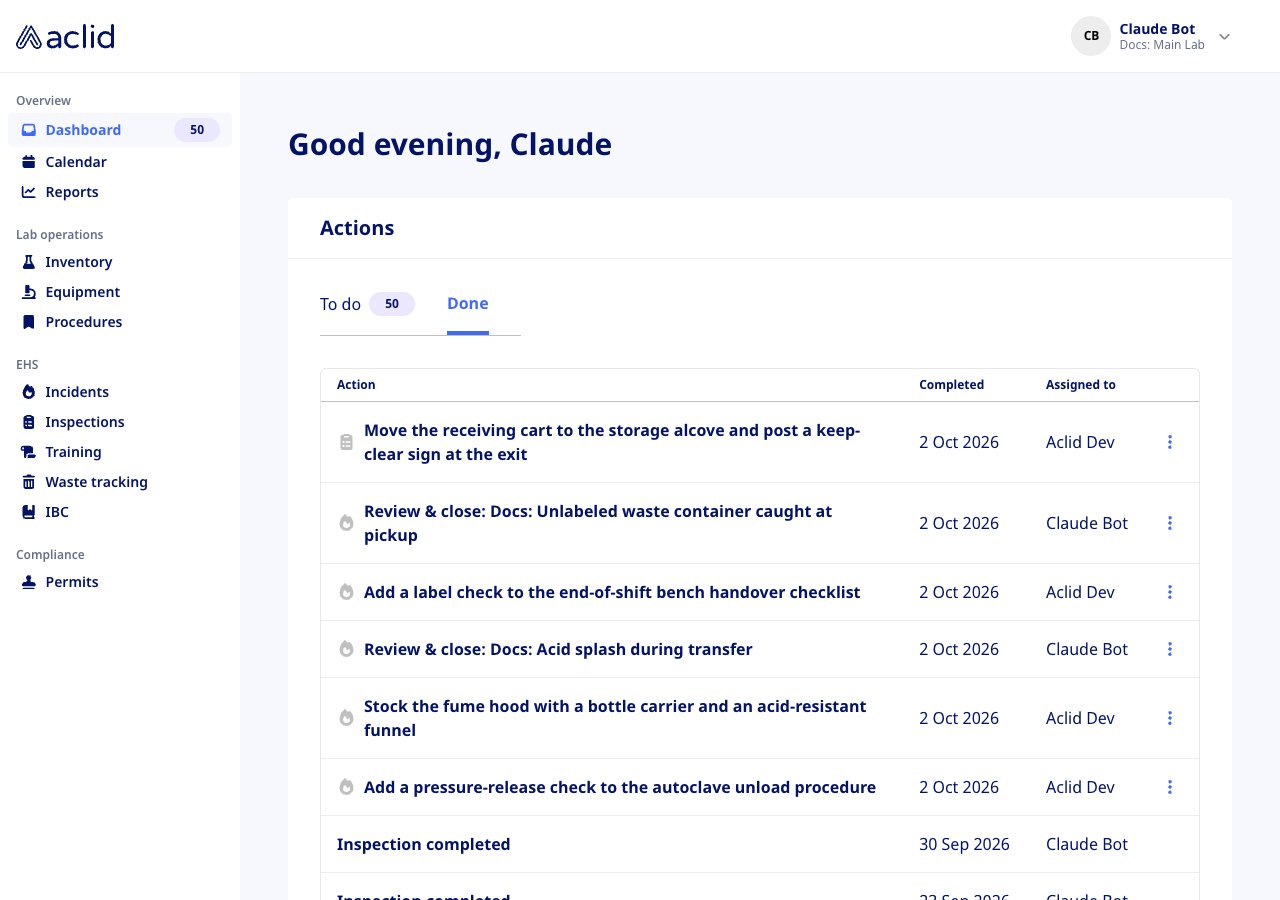Click the Inventory flask icon
Screen dimensions: 1280x900
pos(29,262)
